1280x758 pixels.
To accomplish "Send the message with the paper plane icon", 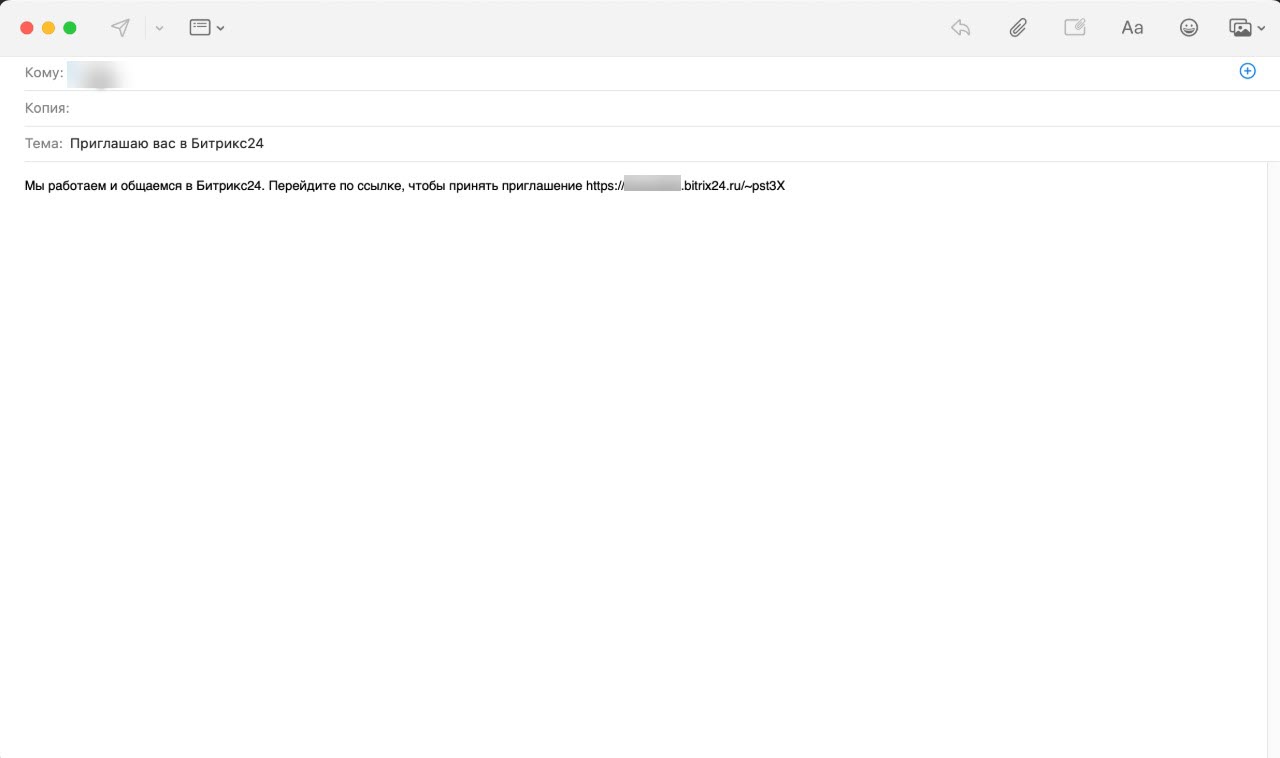I will coord(120,28).
